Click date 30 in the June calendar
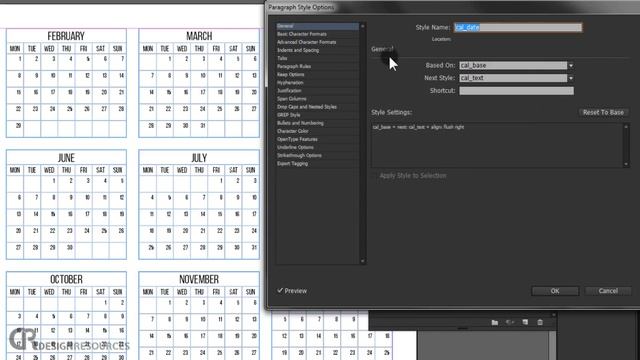This screenshot has height=360, width=640. point(70,247)
